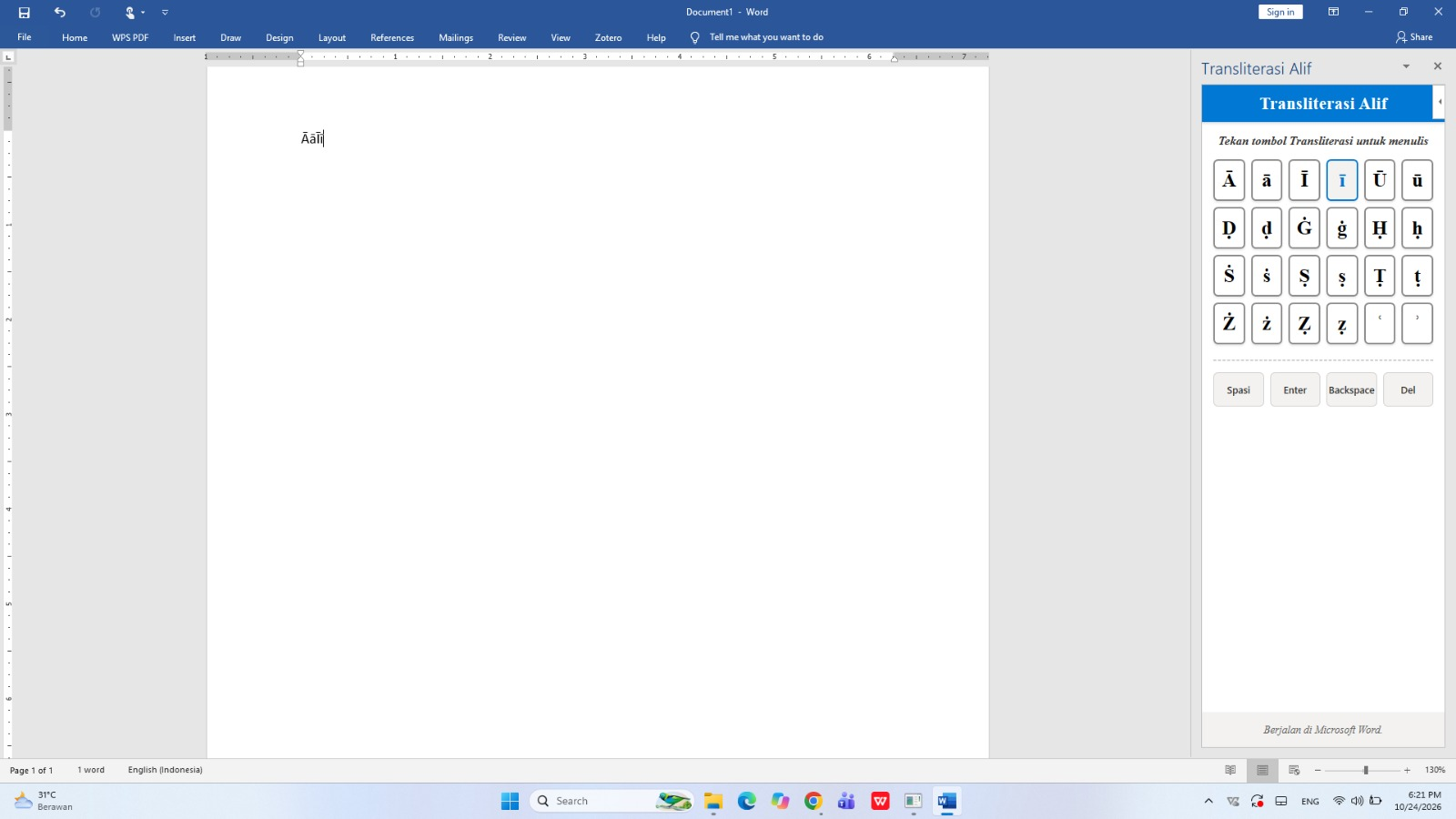Insert lowercase ḥ with dot below

(x=1417, y=228)
